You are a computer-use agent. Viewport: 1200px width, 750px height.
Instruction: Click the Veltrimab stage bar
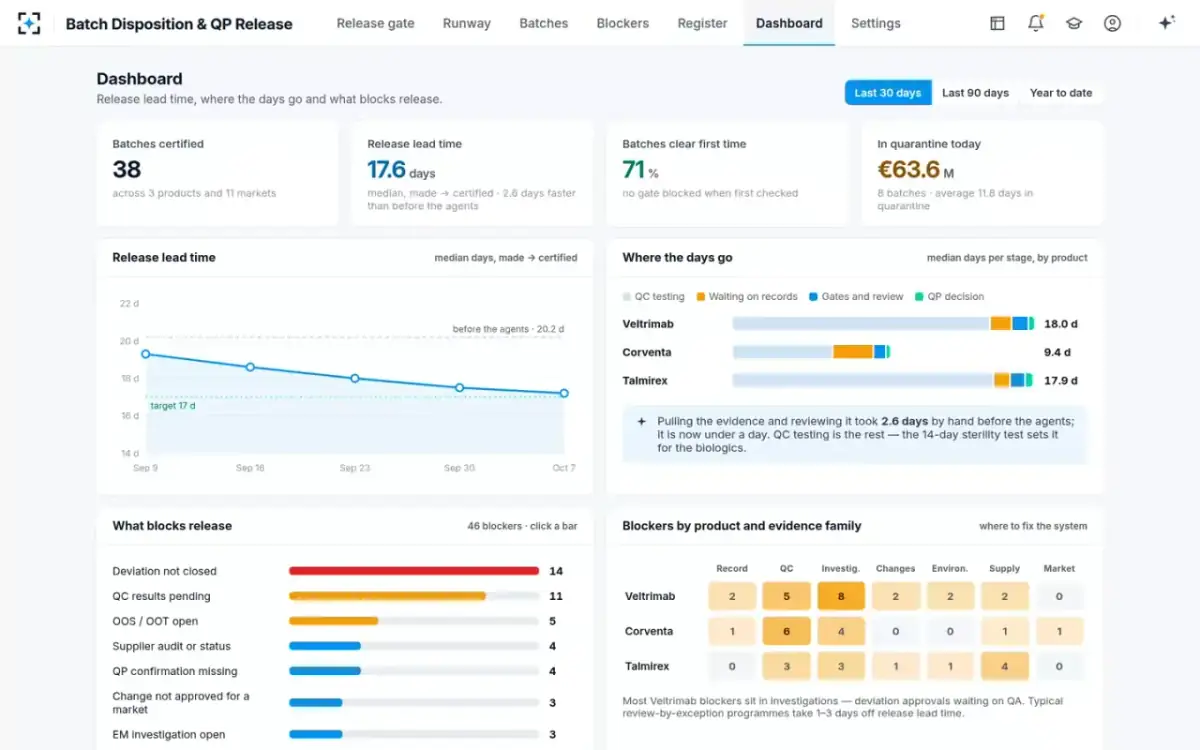click(883, 324)
